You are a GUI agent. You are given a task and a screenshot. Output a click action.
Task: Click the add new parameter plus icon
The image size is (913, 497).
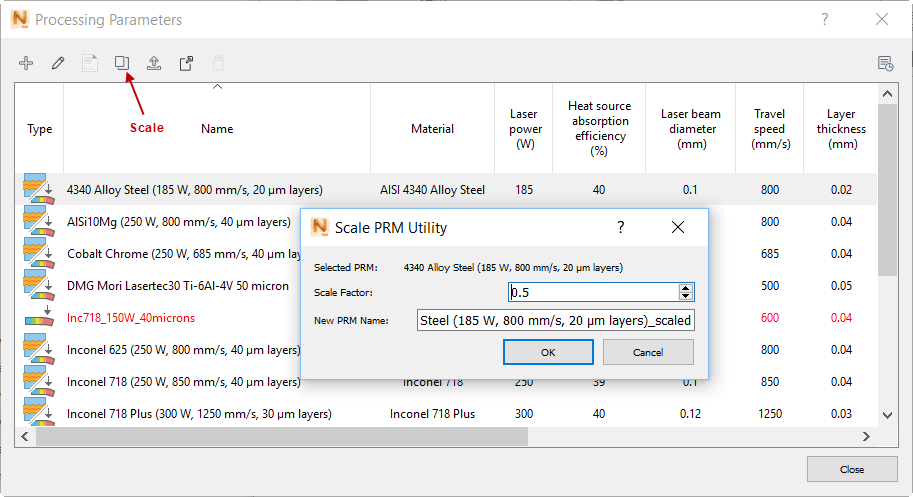pos(26,63)
